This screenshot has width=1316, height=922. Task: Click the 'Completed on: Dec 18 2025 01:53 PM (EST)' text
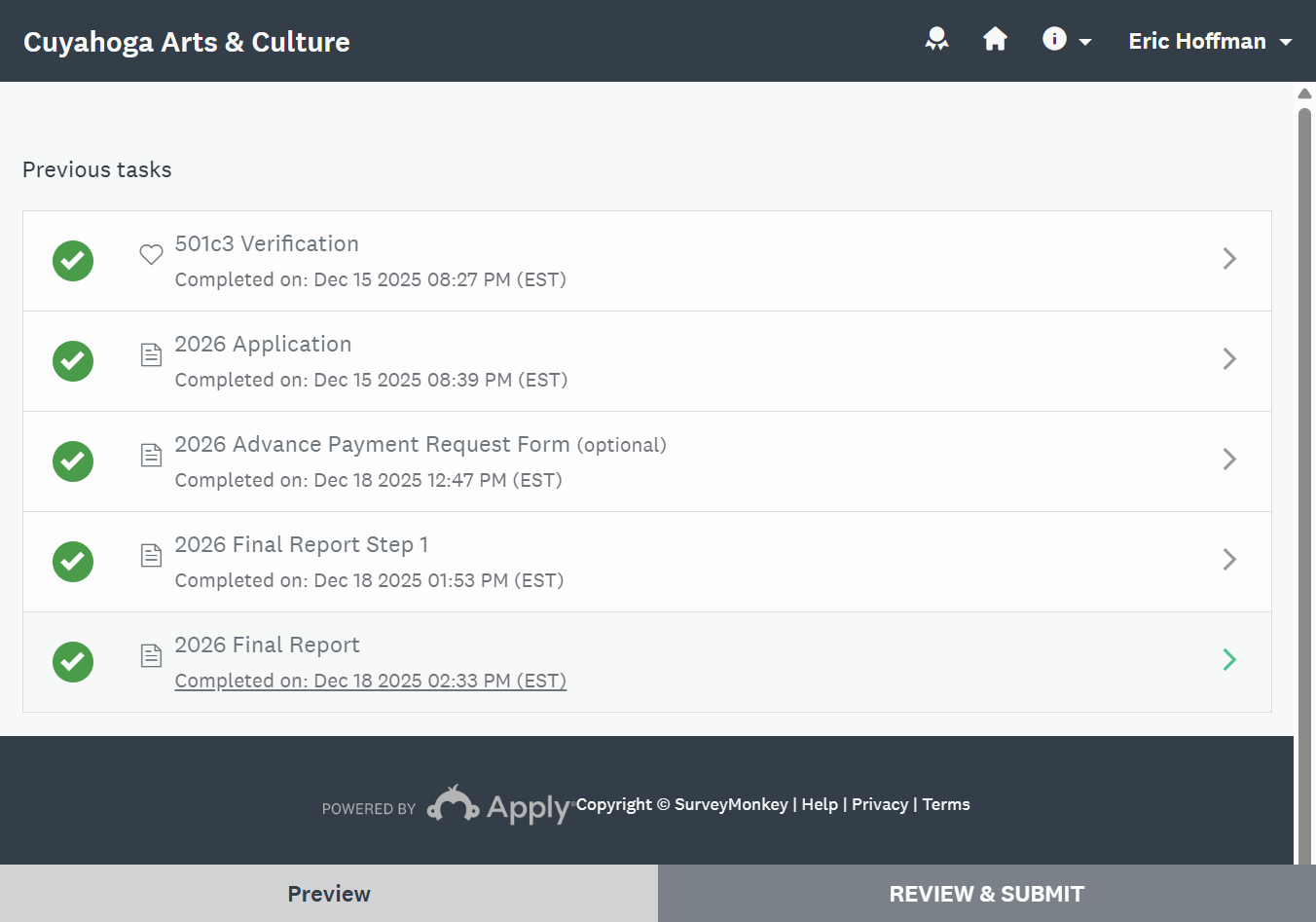[370, 580]
